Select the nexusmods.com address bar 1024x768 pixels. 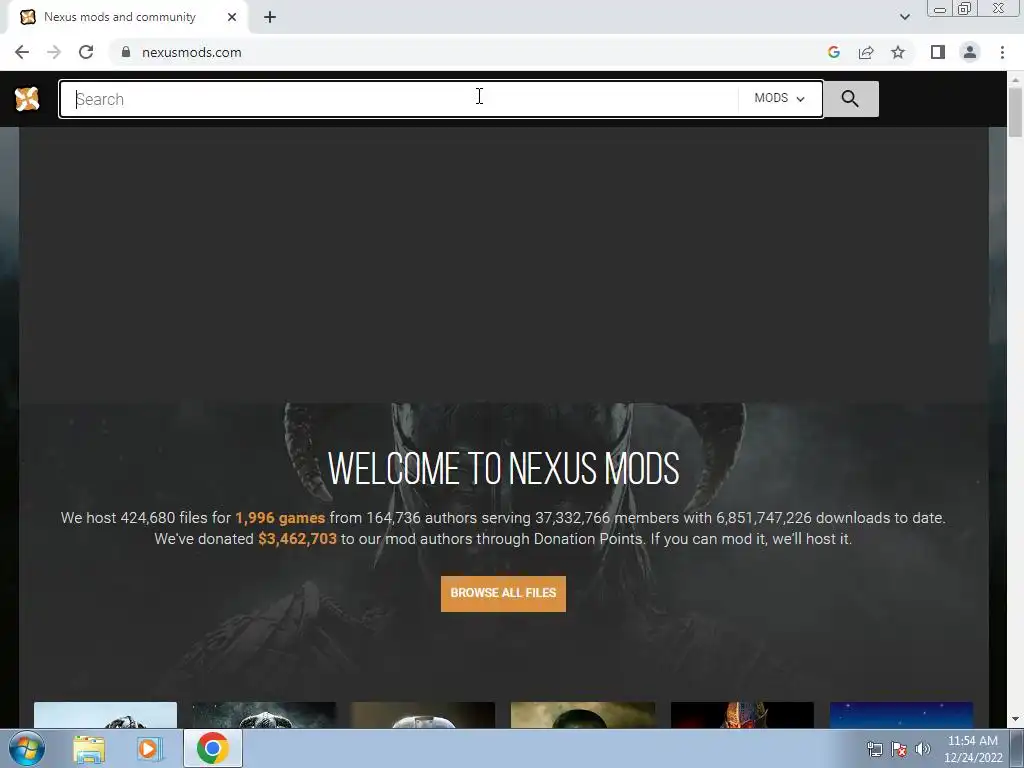tap(457, 52)
